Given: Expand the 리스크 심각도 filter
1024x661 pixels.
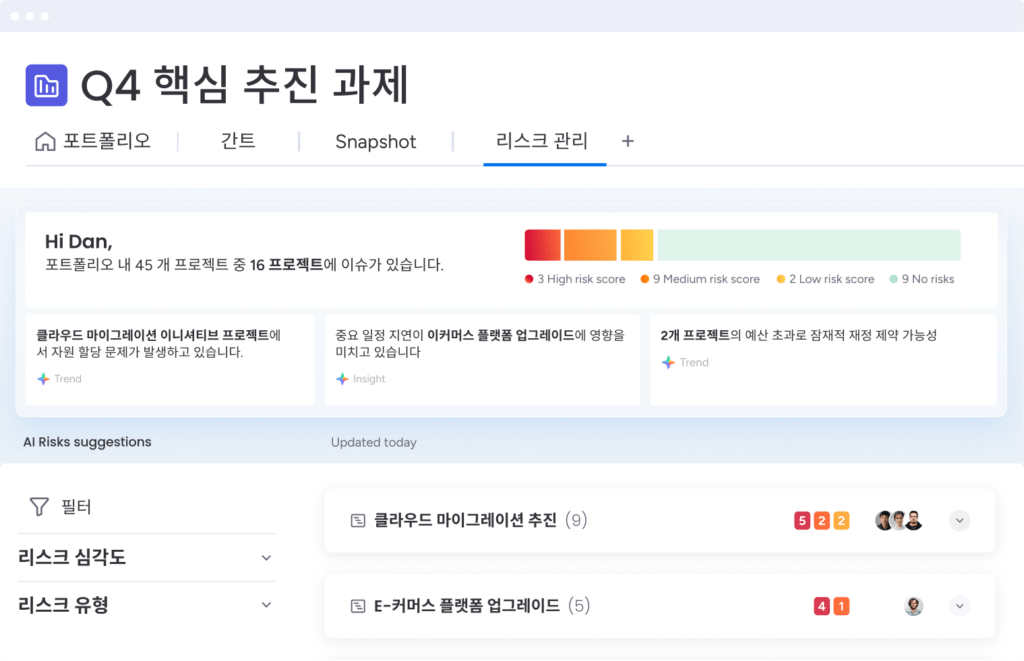Looking at the screenshot, I should [266, 558].
